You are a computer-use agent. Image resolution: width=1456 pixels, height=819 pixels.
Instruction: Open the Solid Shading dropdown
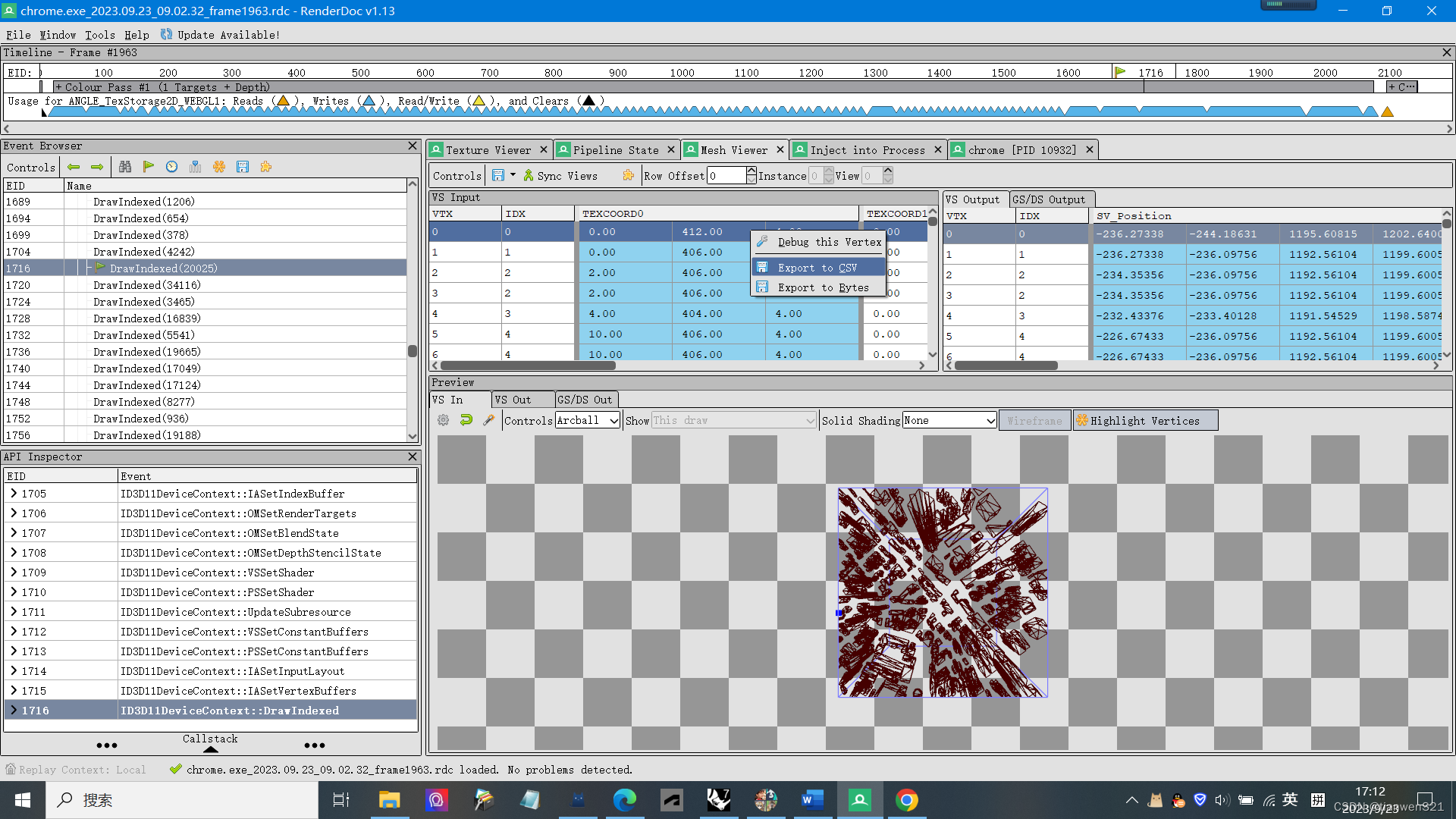click(949, 420)
